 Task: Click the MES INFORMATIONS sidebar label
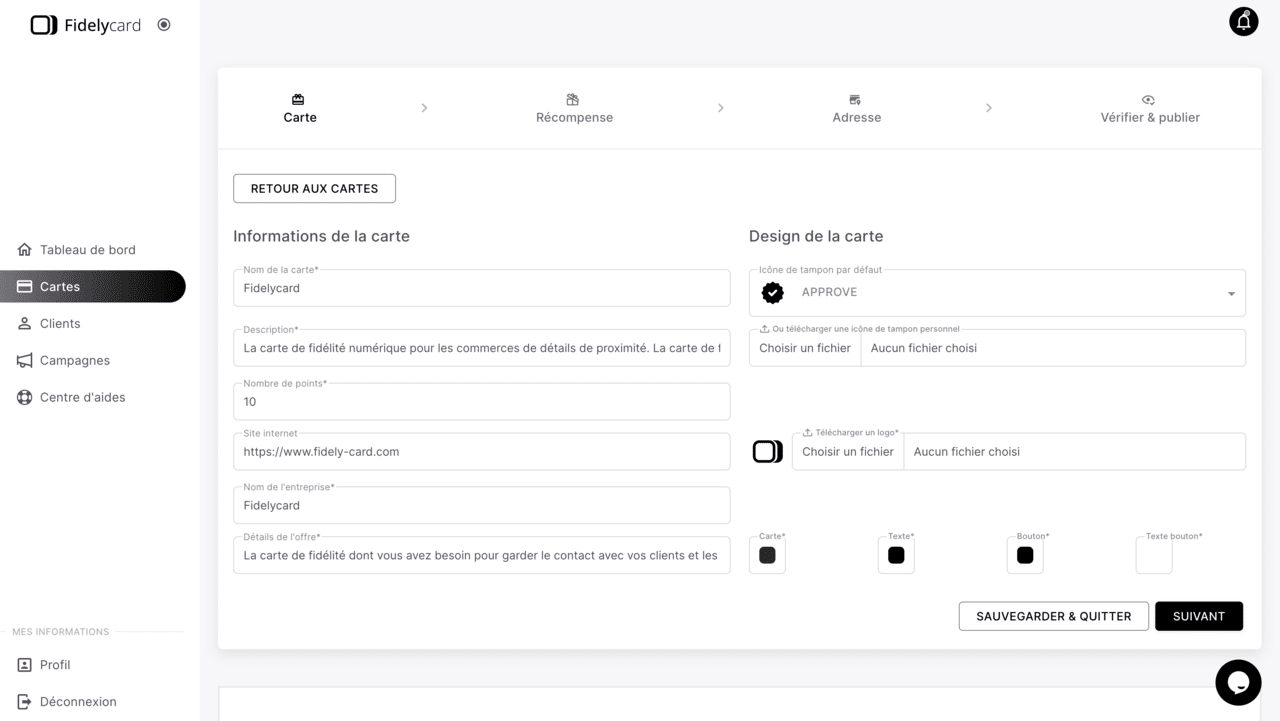61,632
